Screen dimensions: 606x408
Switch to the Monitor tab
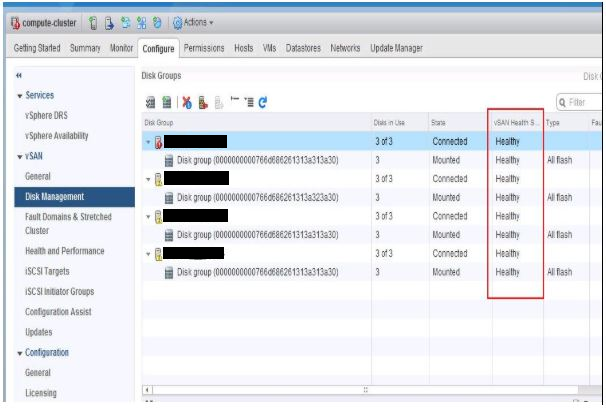[121, 48]
